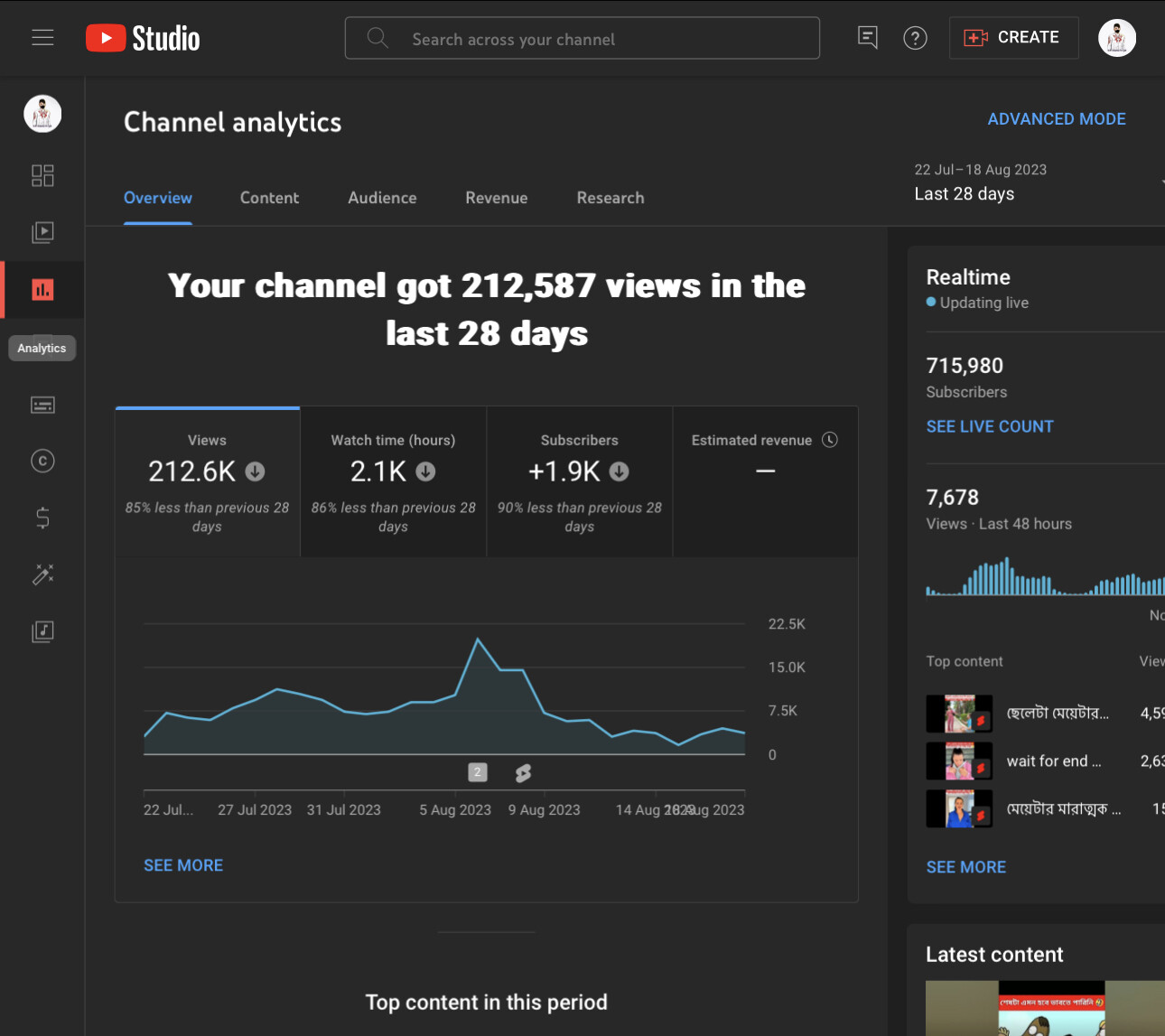1165x1036 pixels.
Task: Open Subtitles section in sidebar
Action: tap(42, 405)
